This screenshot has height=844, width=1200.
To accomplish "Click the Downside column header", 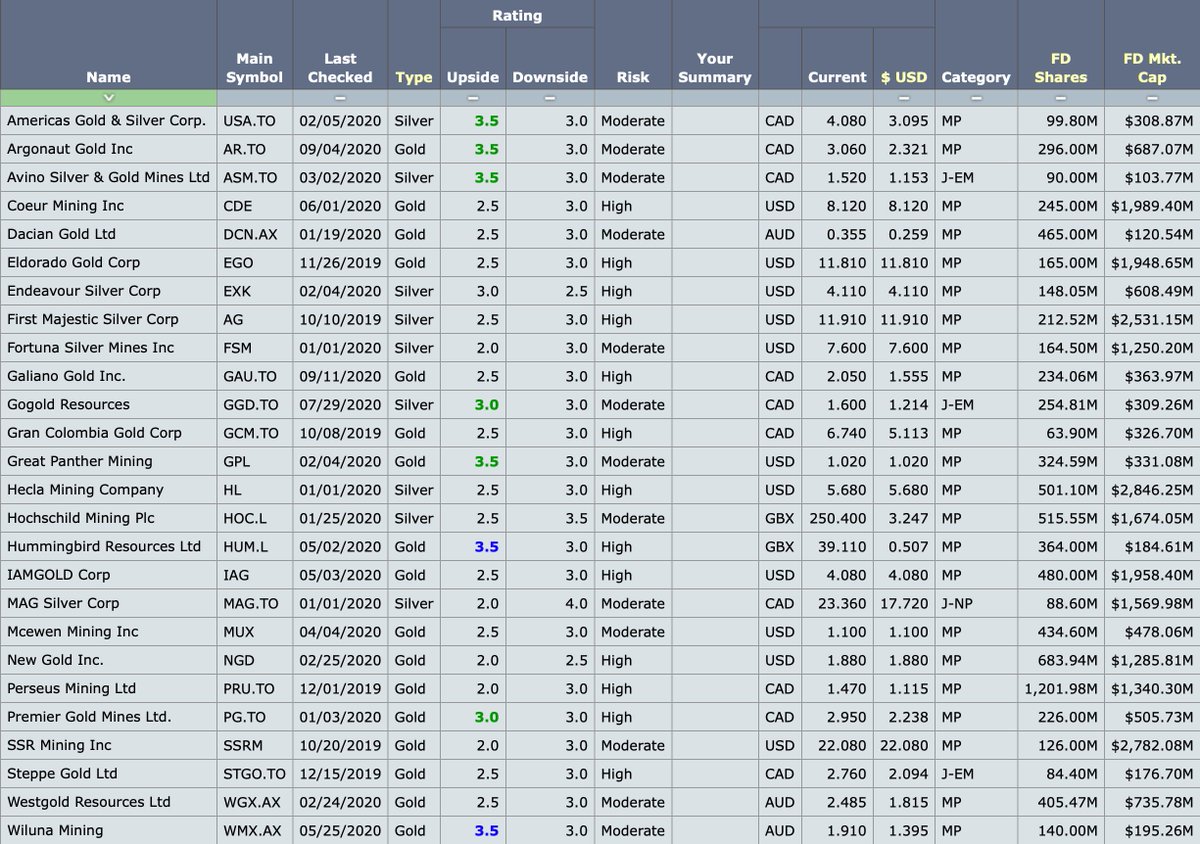I will point(550,77).
